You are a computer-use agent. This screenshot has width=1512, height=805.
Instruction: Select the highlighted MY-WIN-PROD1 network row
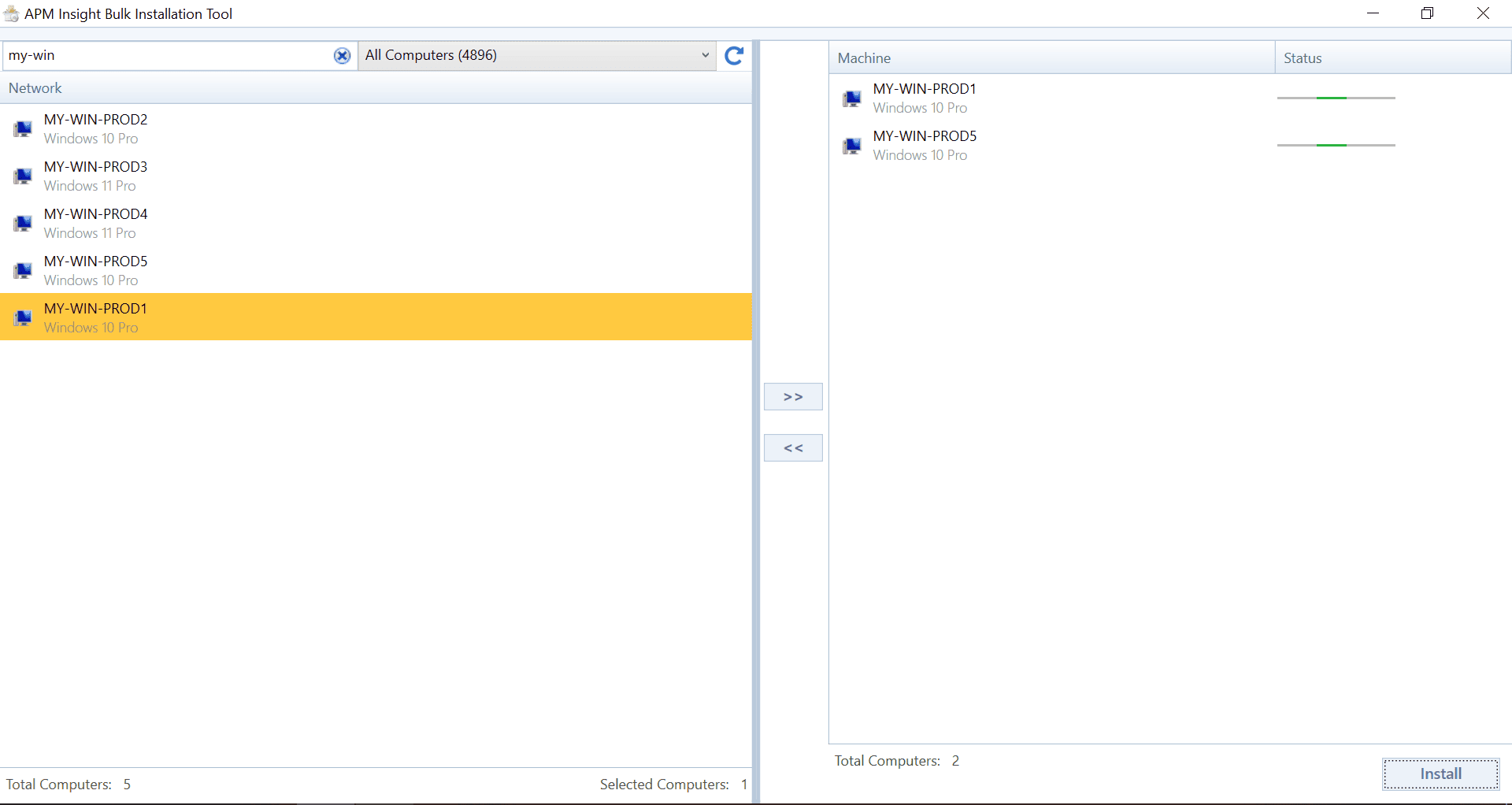376,317
